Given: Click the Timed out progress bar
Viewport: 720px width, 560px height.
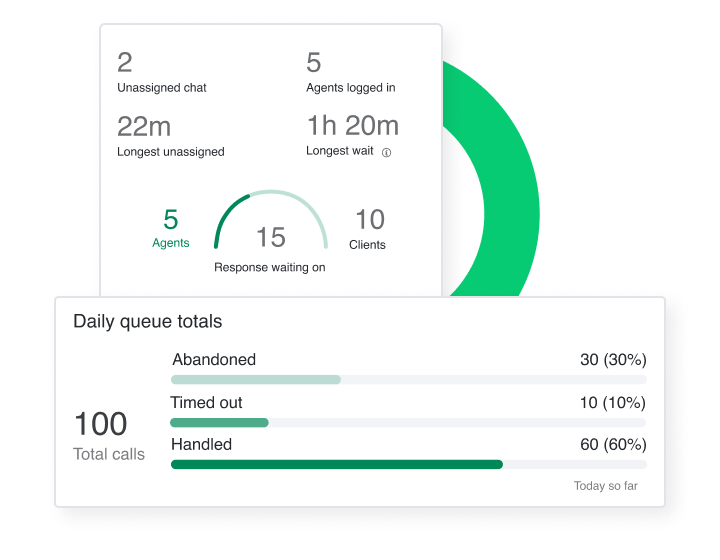Looking at the screenshot, I should click(408, 423).
